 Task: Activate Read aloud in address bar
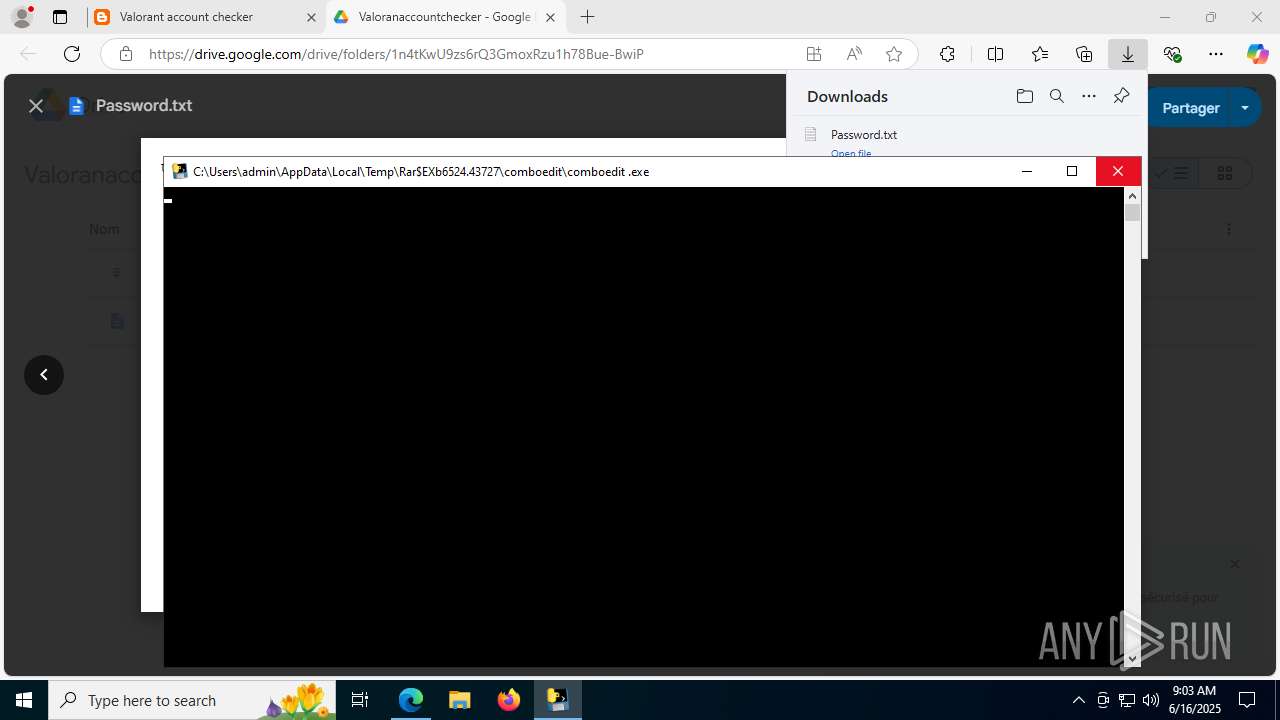click(x=854, y=54)
